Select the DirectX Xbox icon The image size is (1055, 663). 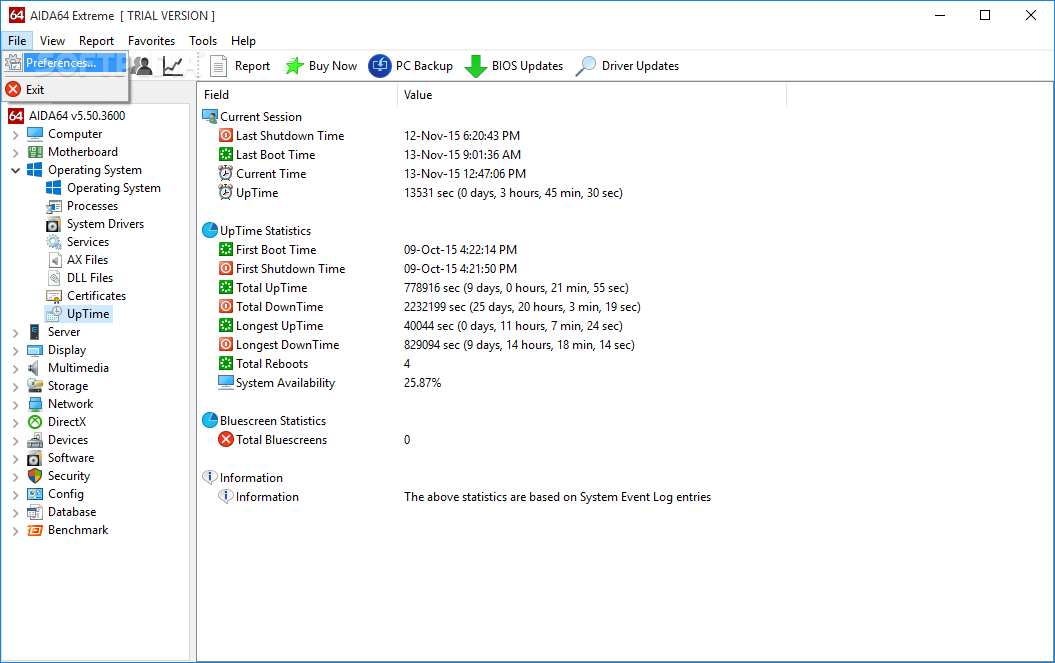point(35,422)
